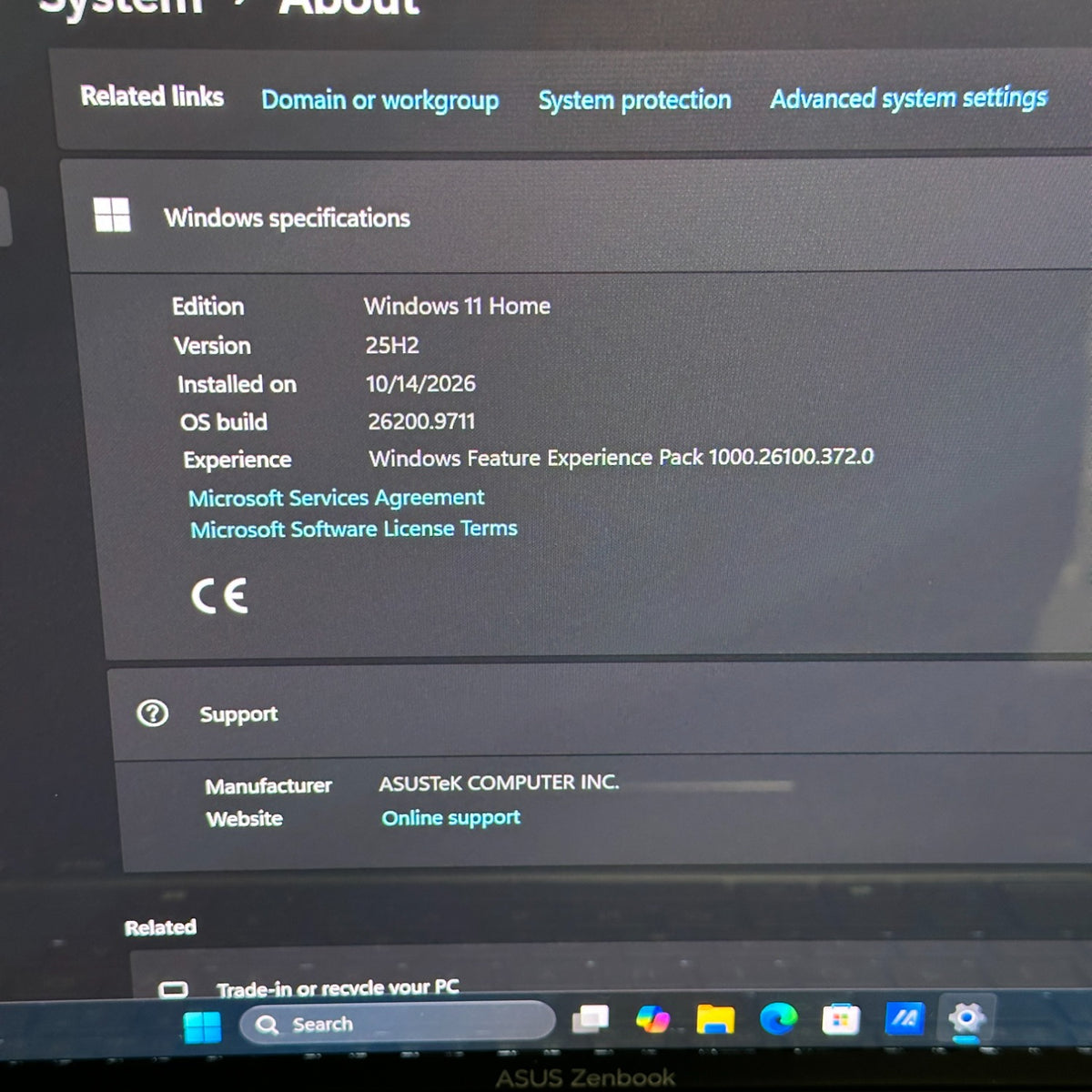1092x1092 pixels.
Task: Open Advanced system settings
Action: click(x=908, y=97)
